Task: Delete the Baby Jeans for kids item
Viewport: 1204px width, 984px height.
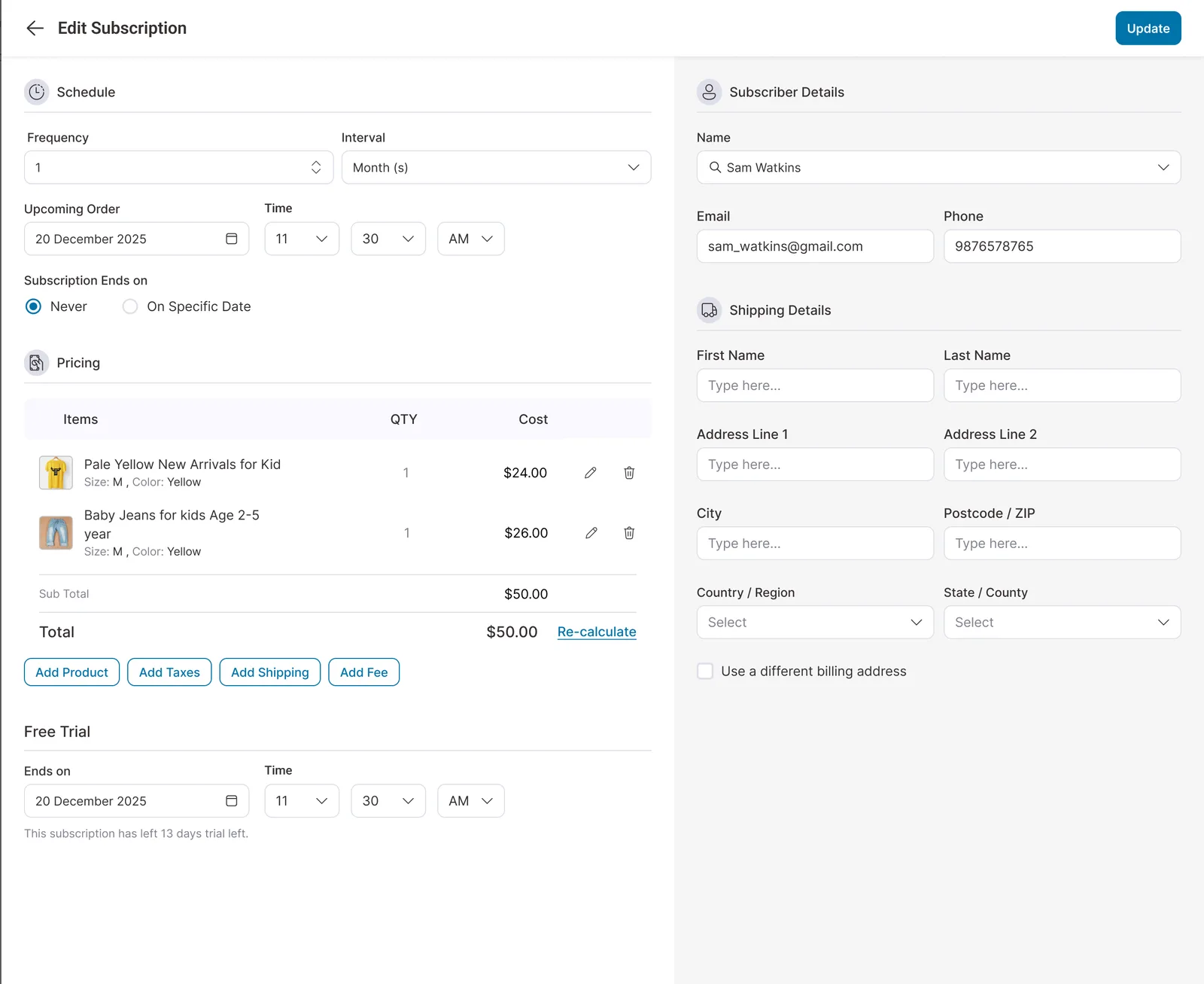Action: coord(629,533)
